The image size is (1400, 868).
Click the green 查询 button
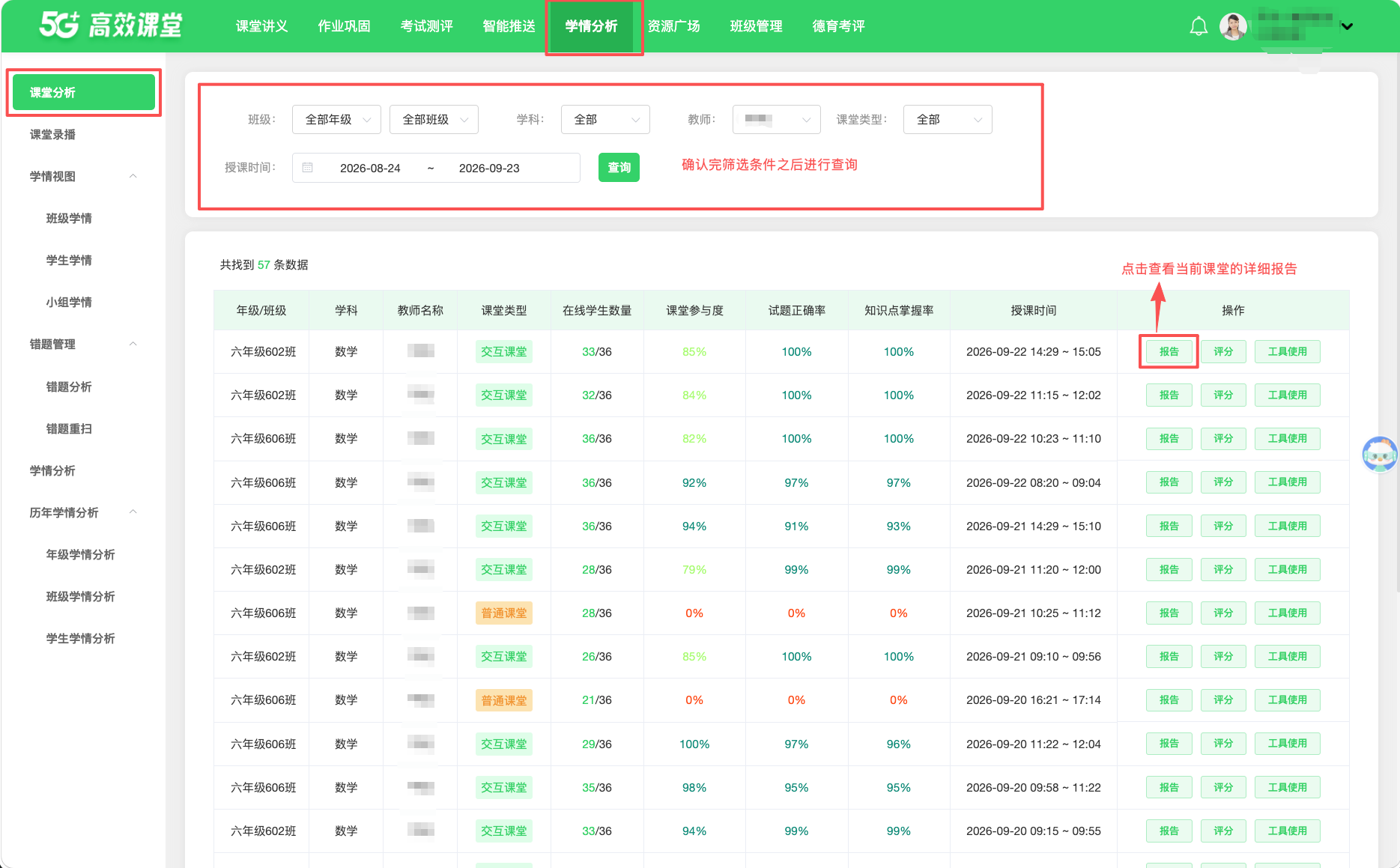pos(619,168)
